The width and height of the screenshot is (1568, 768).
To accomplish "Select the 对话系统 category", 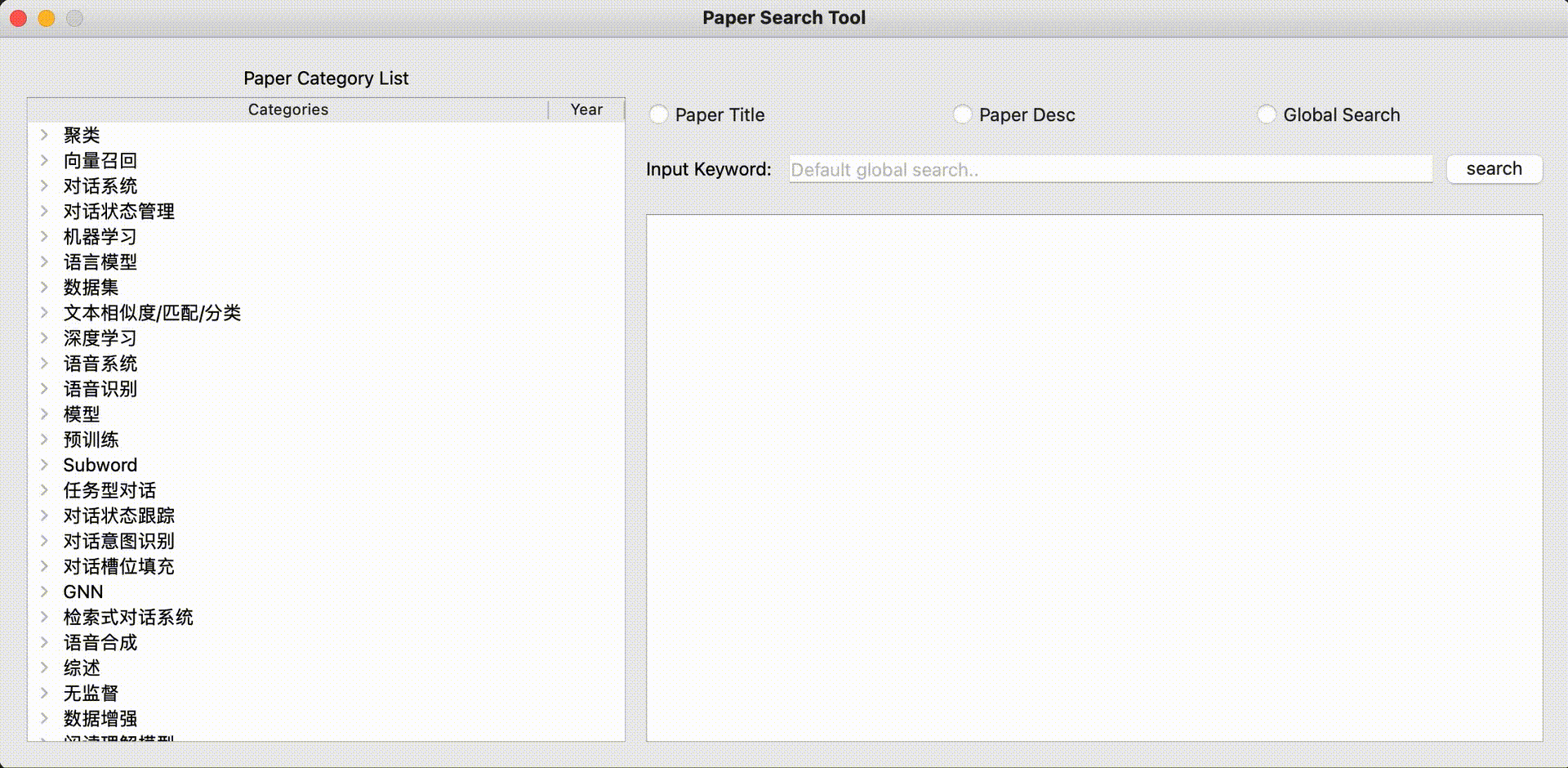I will [100, 185].
